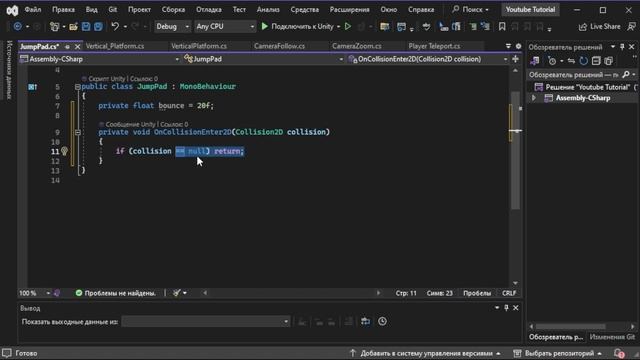The height and width of the screenshot is (360, 640).
Task: Collapse the JumpPad class outline box
Action: click(x=78, y=87)
